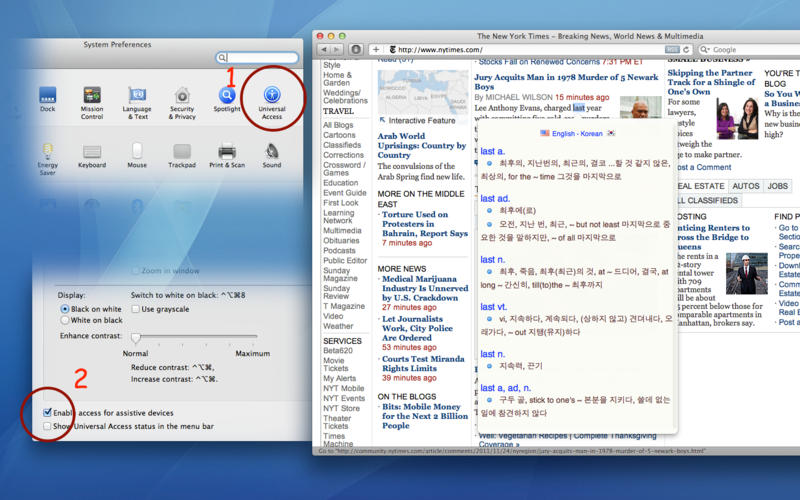Viewport: 800px width, 500px height.
Task: Open Medical Marijuana Industry Is Unnerved article
Action: click(x=425, y=288)
